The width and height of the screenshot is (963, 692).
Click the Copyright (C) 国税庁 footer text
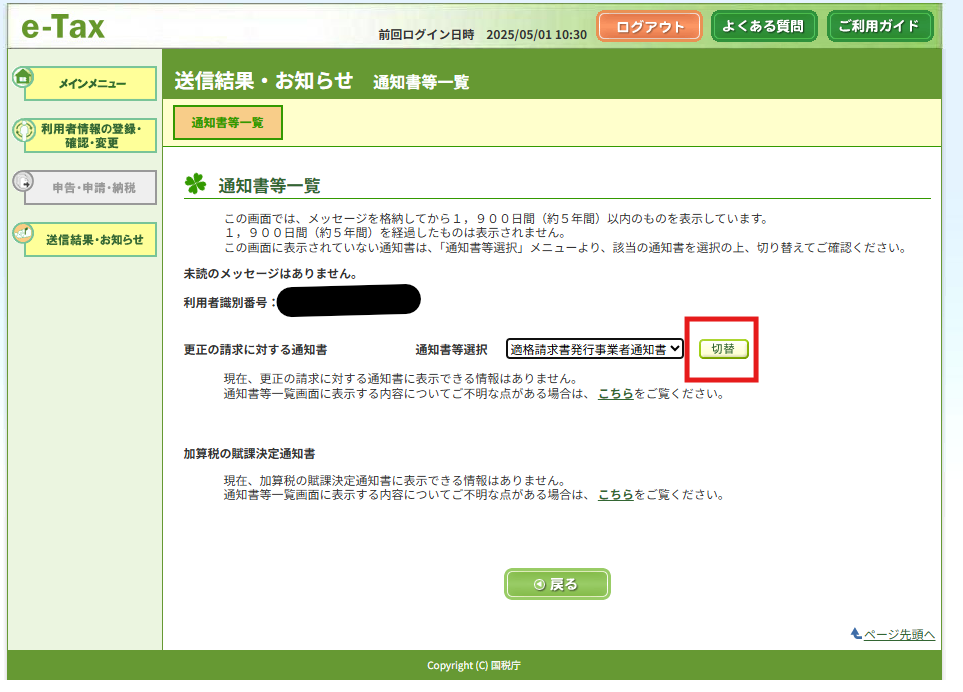coord(474,666)
